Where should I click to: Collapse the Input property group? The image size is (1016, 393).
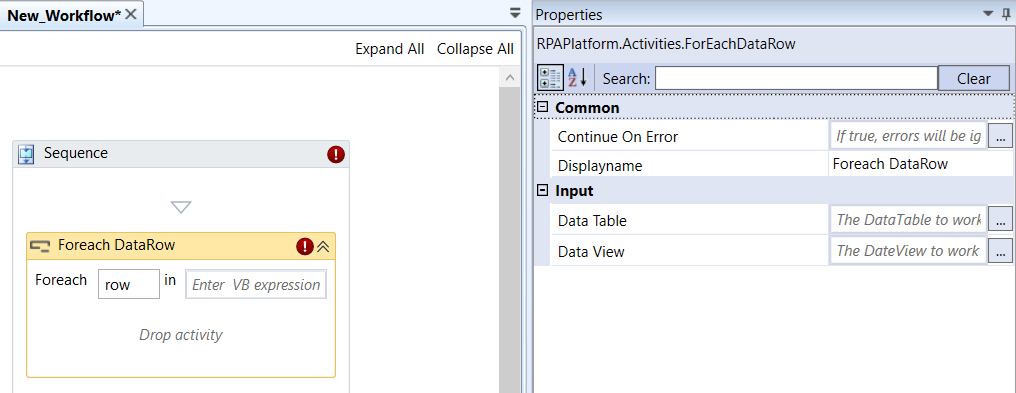pos(543,190)
